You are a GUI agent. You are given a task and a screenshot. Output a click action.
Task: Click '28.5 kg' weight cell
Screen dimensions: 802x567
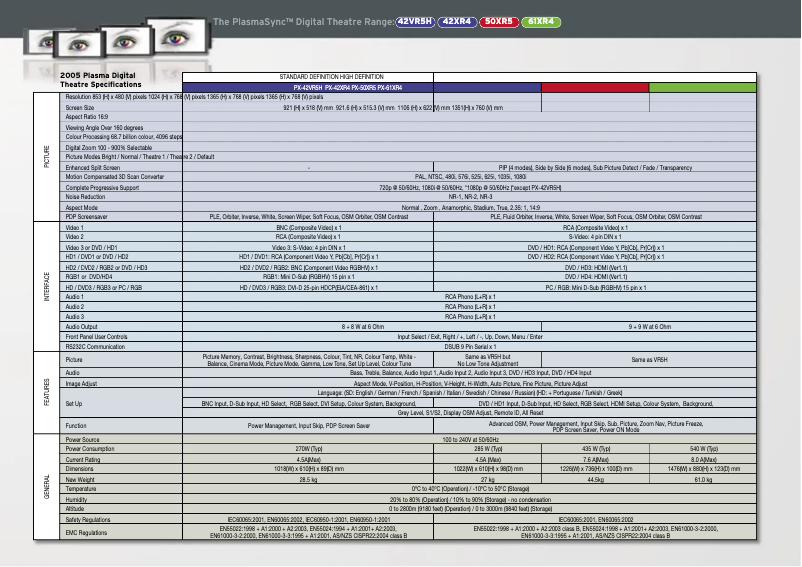(x=308, y=480)
